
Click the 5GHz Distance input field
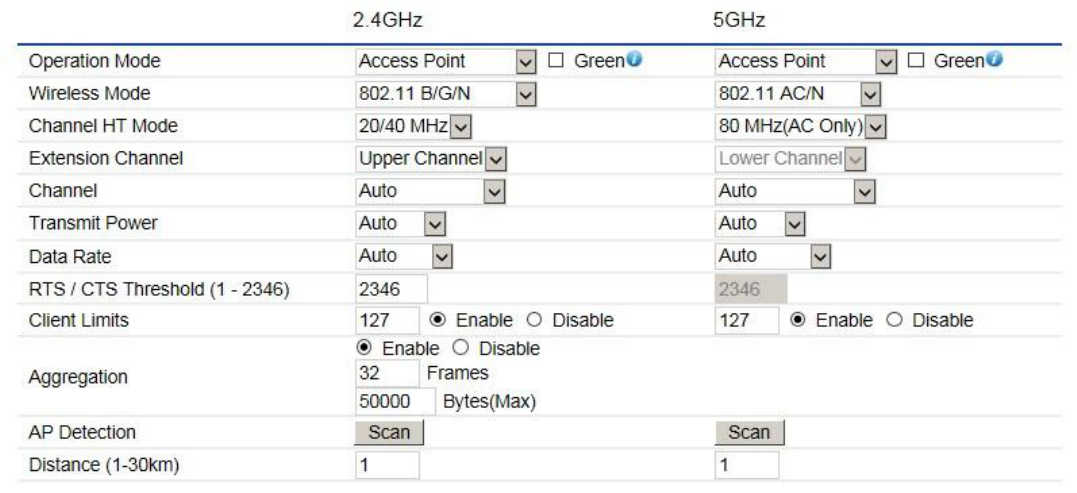[x=747, y=465]
